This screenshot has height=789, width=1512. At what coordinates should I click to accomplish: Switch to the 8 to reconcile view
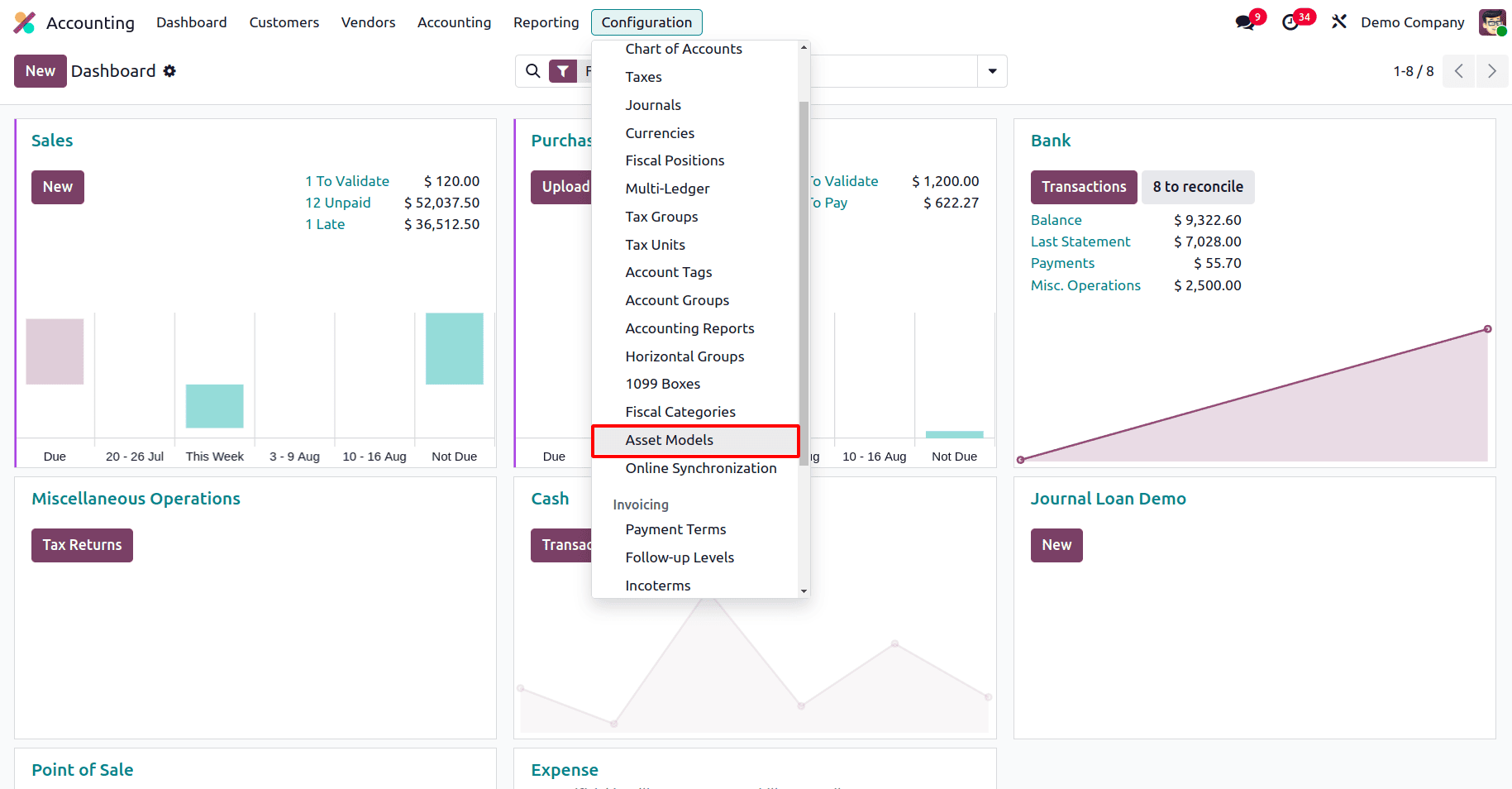click(1198, 187)
